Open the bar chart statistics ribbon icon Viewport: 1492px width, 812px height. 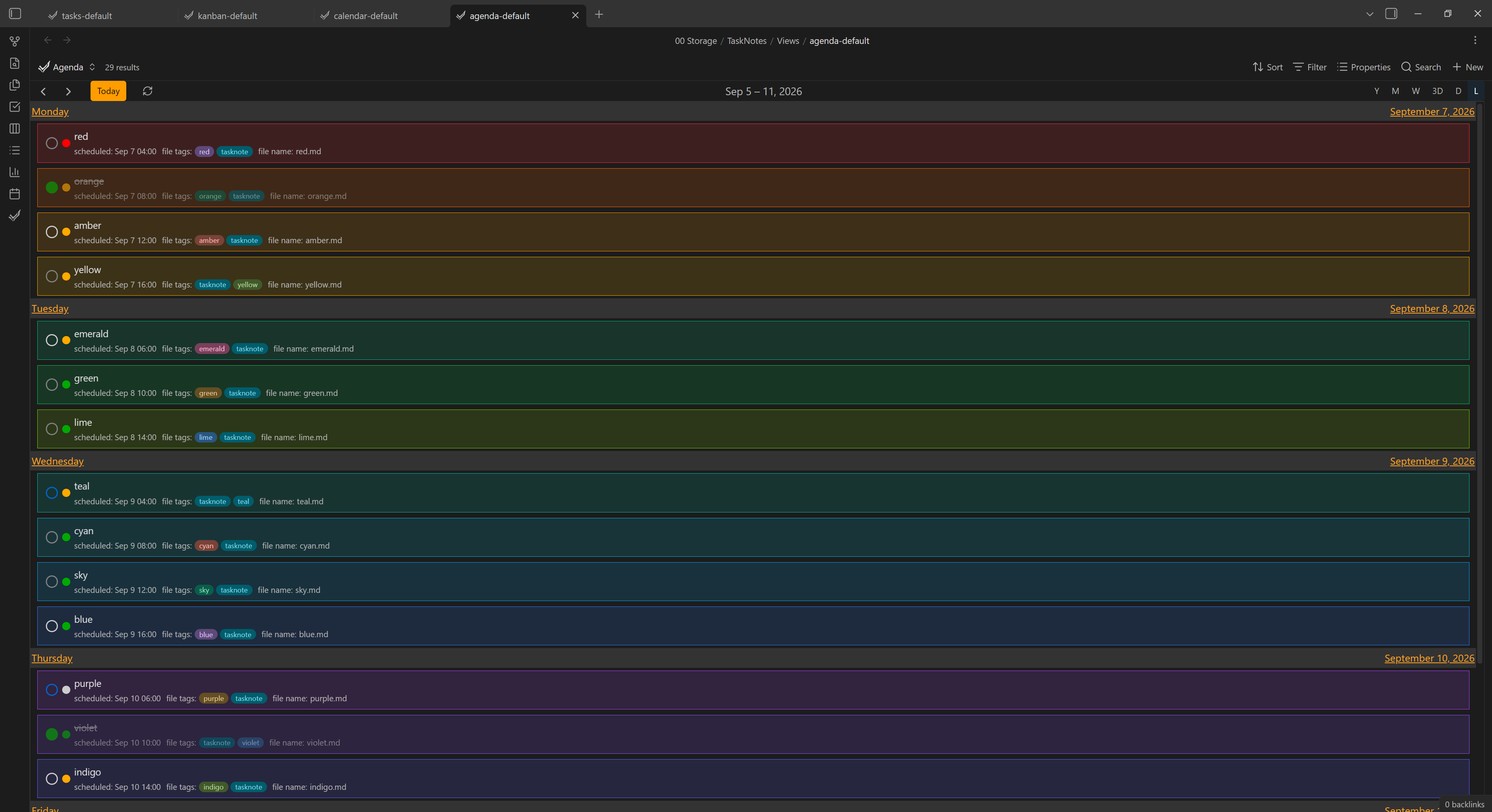point(15,172)
